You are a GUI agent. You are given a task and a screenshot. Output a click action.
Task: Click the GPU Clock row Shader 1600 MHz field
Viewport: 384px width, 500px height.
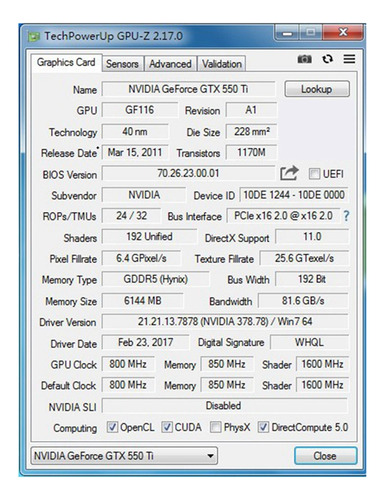(322, 364)
